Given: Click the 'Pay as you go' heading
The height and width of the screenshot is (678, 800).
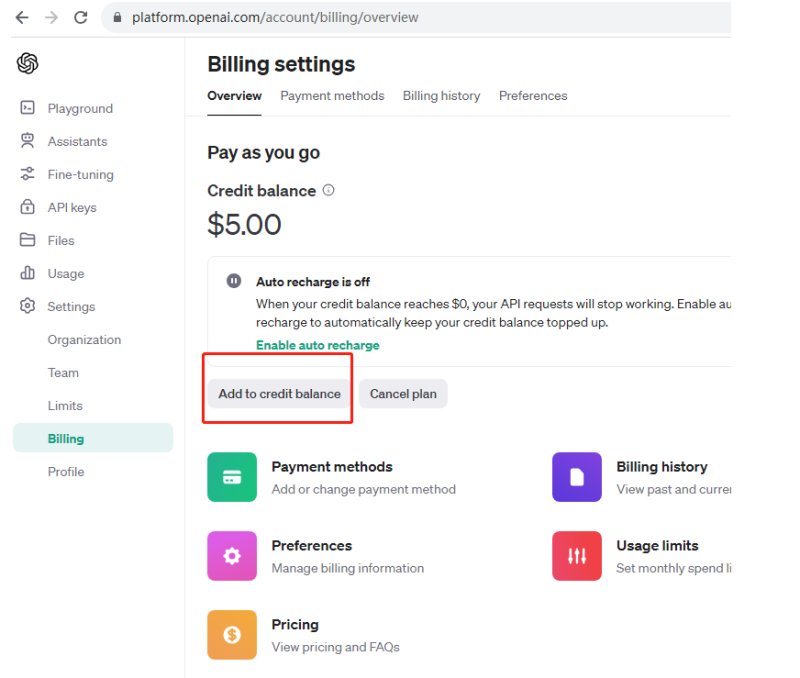Looking at the screenshot, I should (x=264, y=153).
